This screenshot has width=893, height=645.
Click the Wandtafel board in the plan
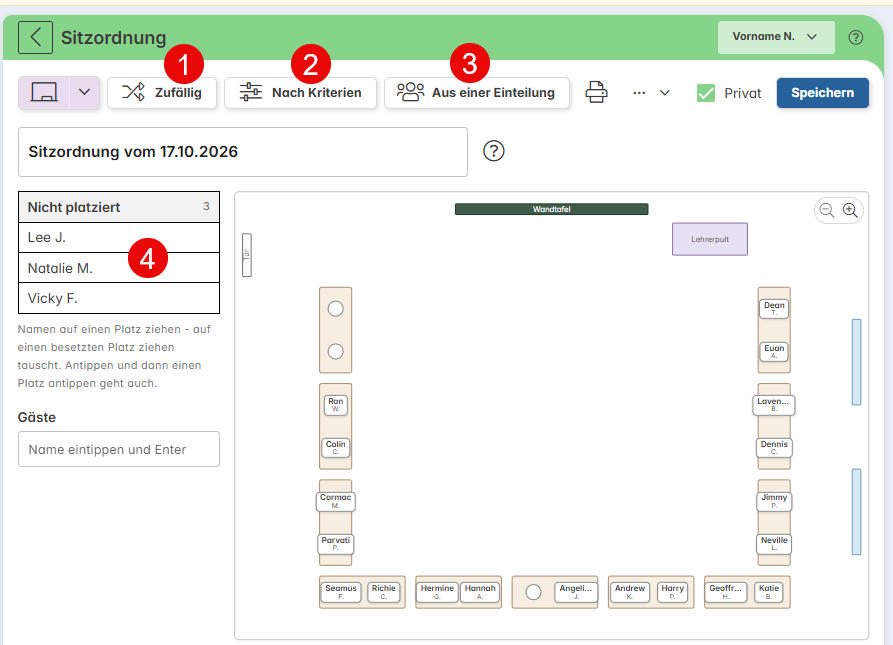click(551, 209)
